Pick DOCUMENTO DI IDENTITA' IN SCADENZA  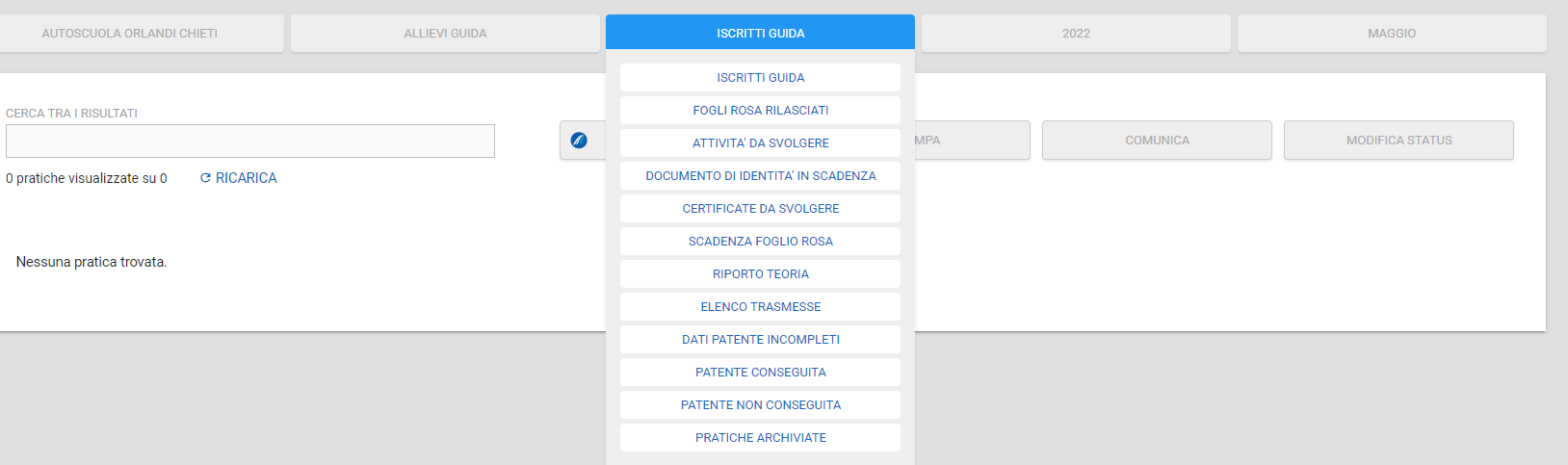click(760, 176)
